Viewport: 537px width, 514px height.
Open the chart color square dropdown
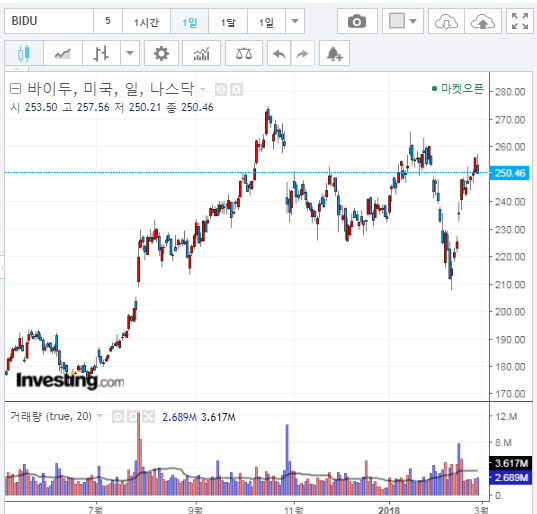[403, 21]
